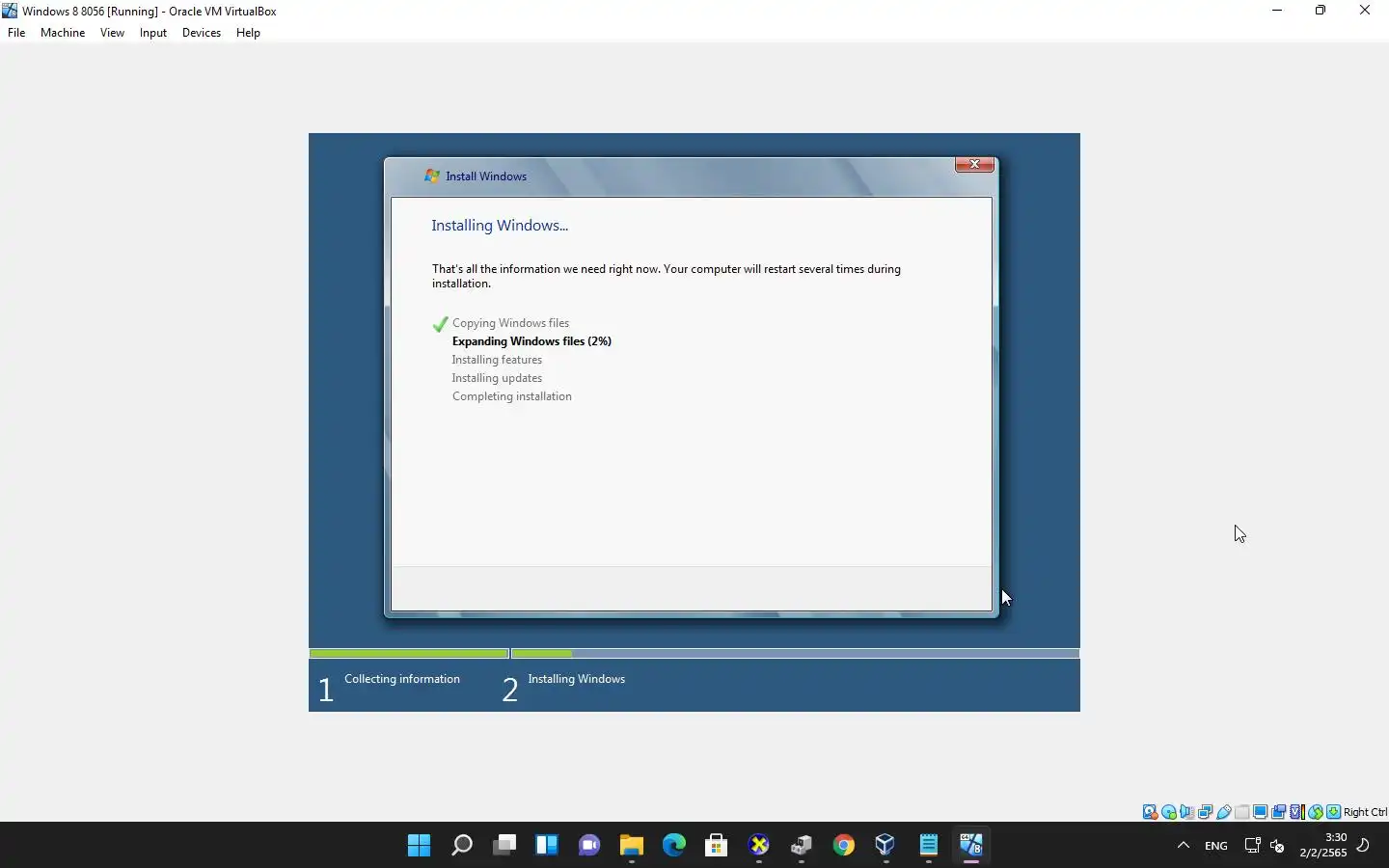Open File Explorer from the taskbar
1389x868 pixels.
click(x=632, y=846)
